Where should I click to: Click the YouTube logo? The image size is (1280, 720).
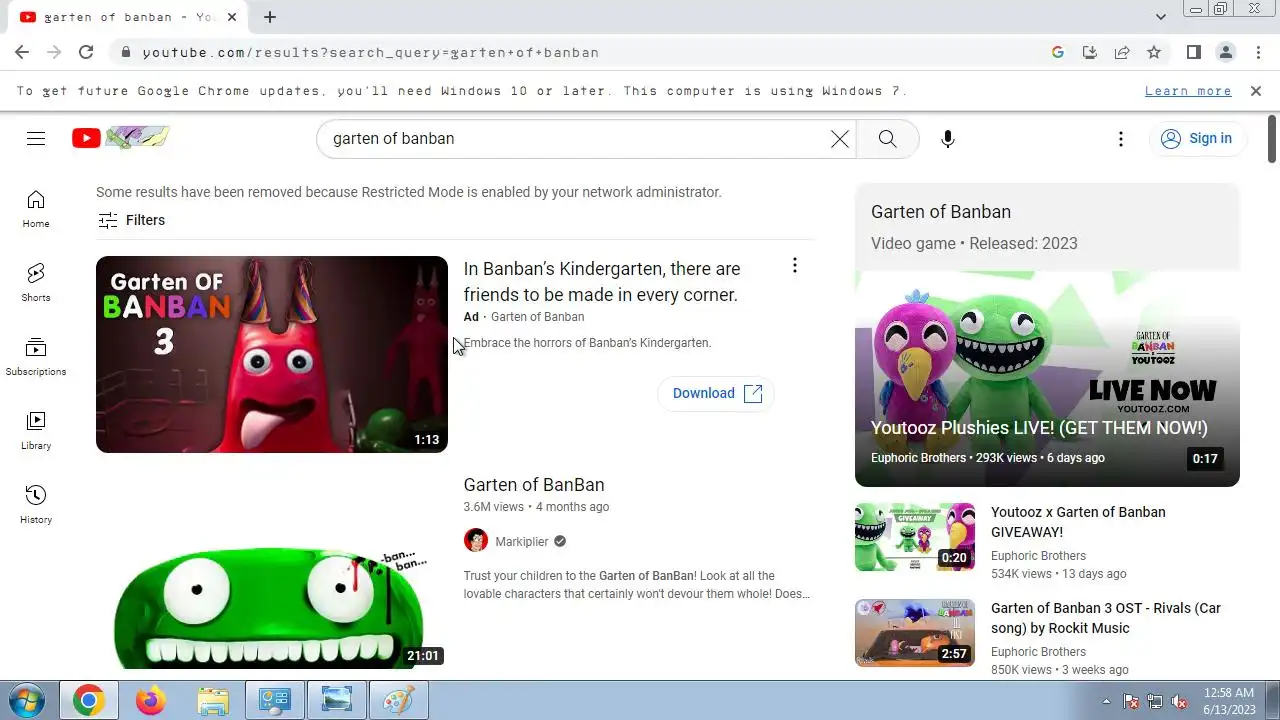tap(120, 138)
